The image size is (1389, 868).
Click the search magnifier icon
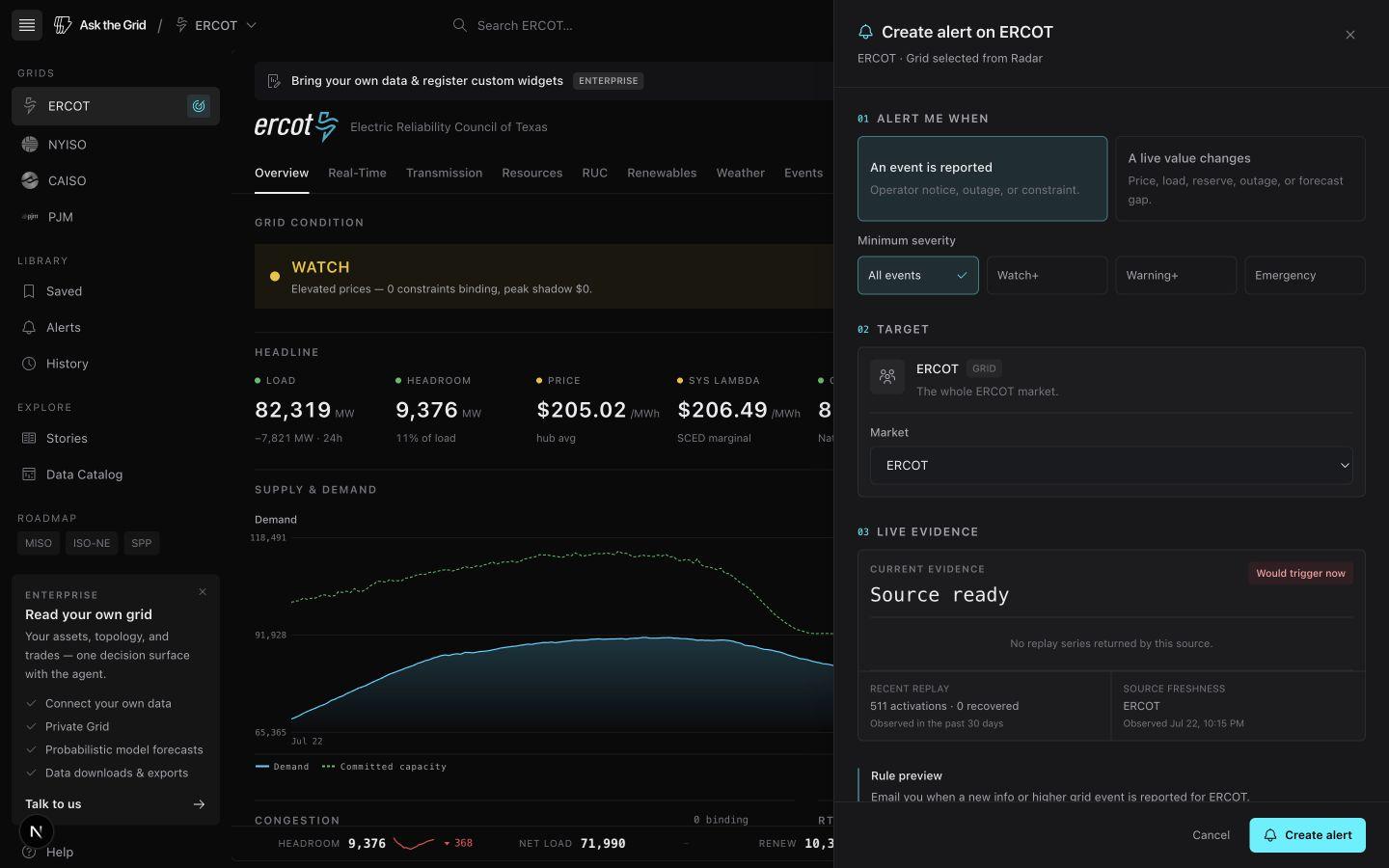[x=460, y=25]
